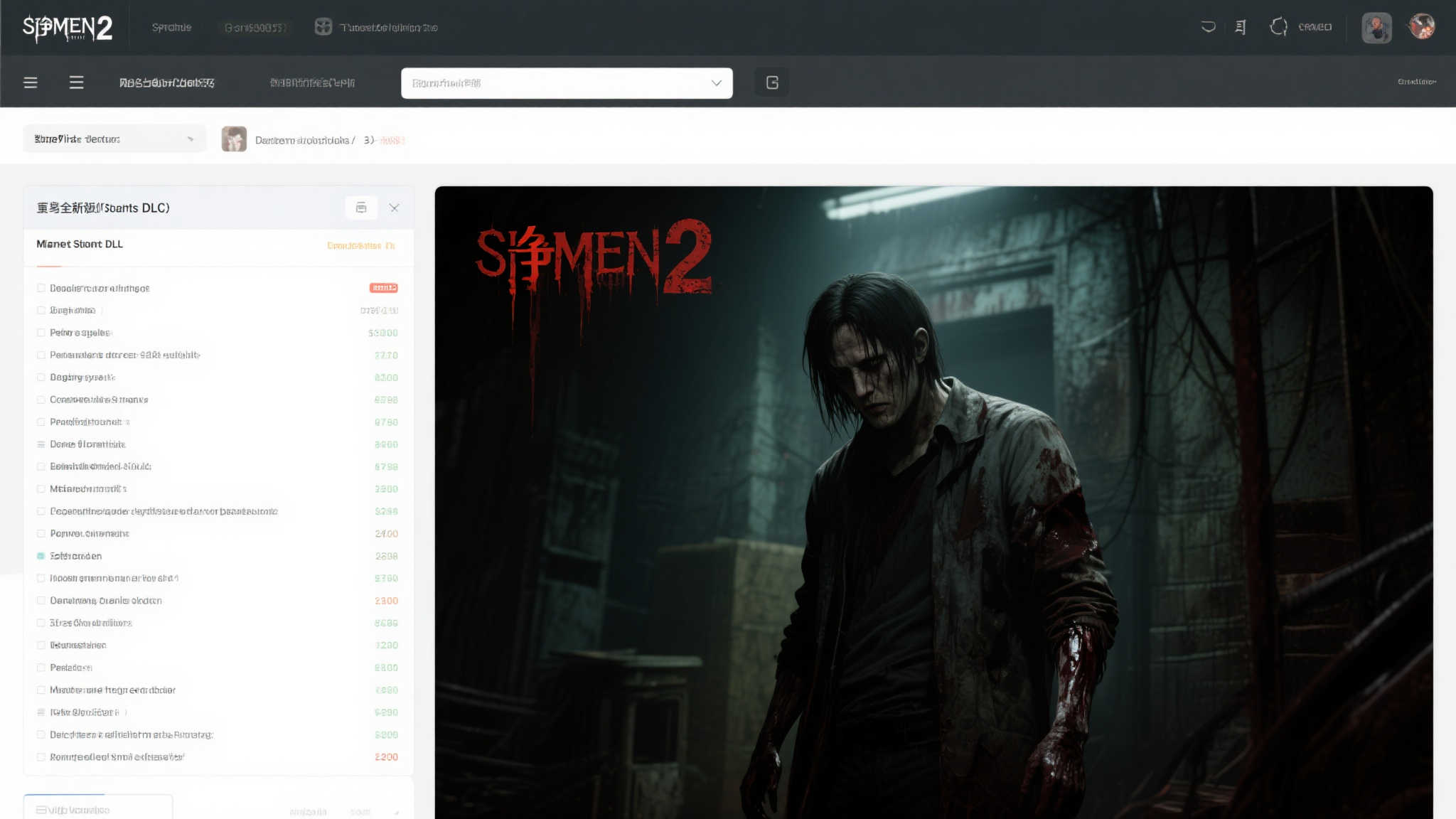Screen dimensions: 1456x819
Task: Click the SIPMEN2 logo in header
Action: point(68,28)
